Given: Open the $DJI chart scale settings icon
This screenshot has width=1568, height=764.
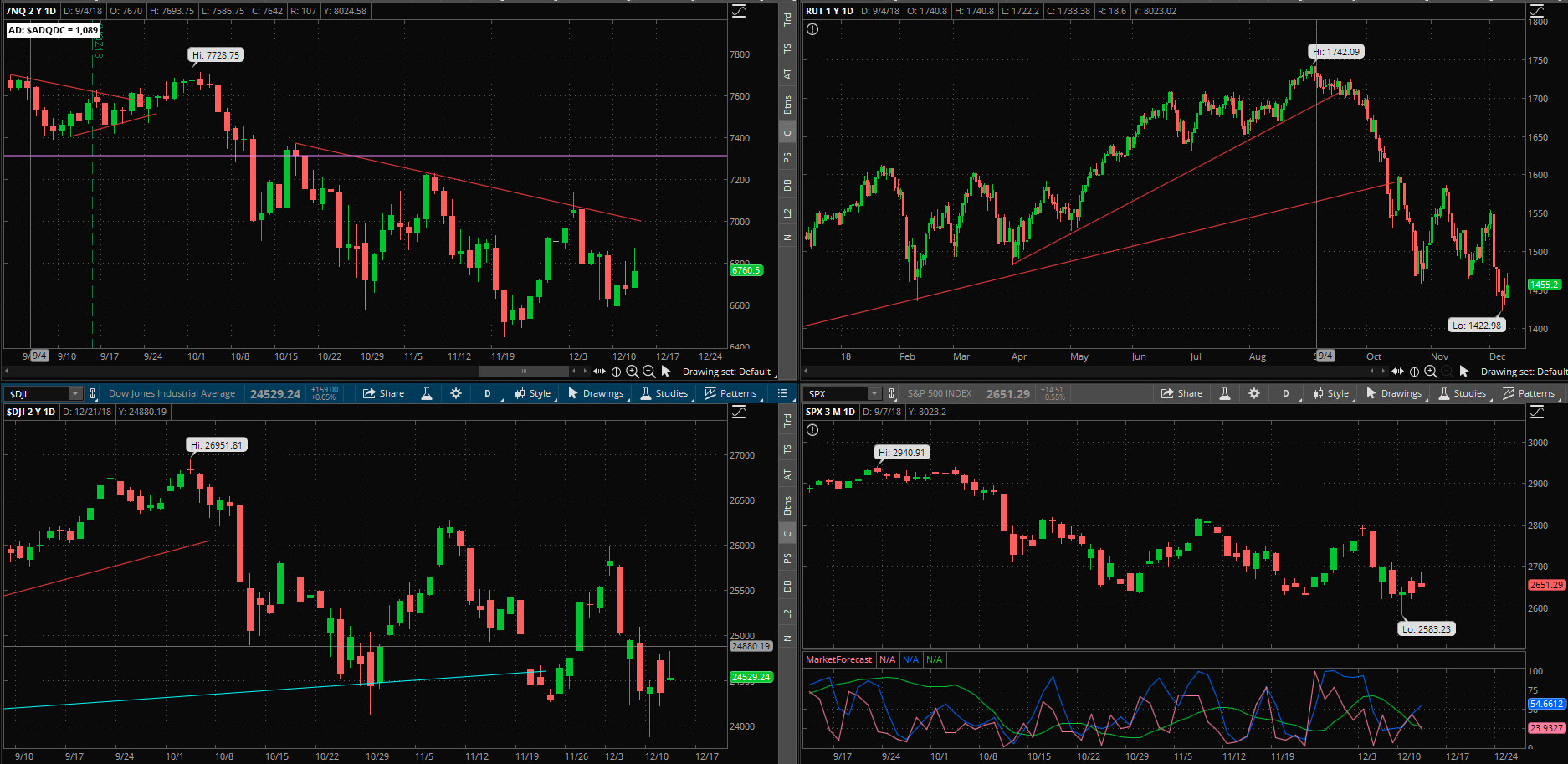Looking at the screenshot, I should pos(739,412).
